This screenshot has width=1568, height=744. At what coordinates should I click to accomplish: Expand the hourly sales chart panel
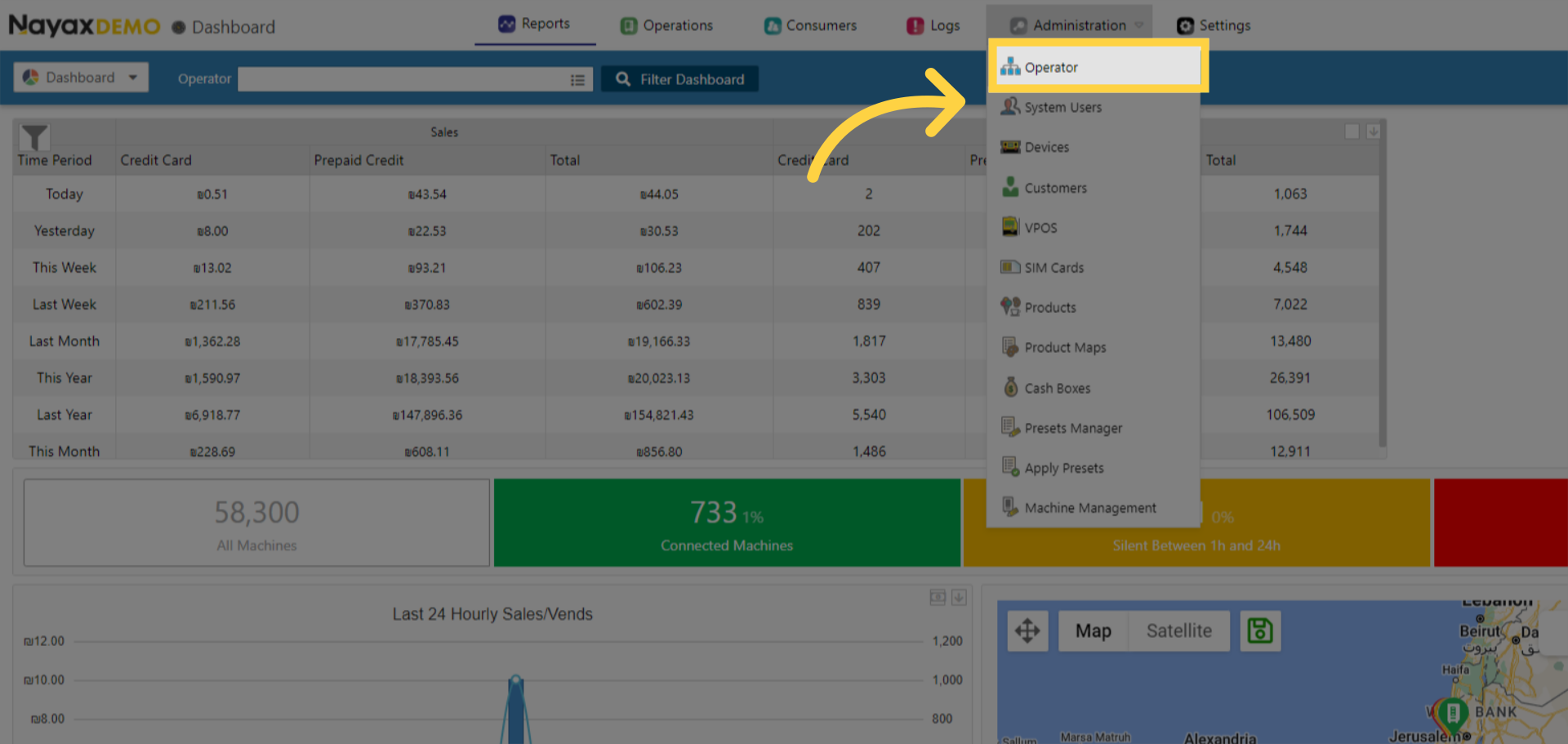[938, 598]
